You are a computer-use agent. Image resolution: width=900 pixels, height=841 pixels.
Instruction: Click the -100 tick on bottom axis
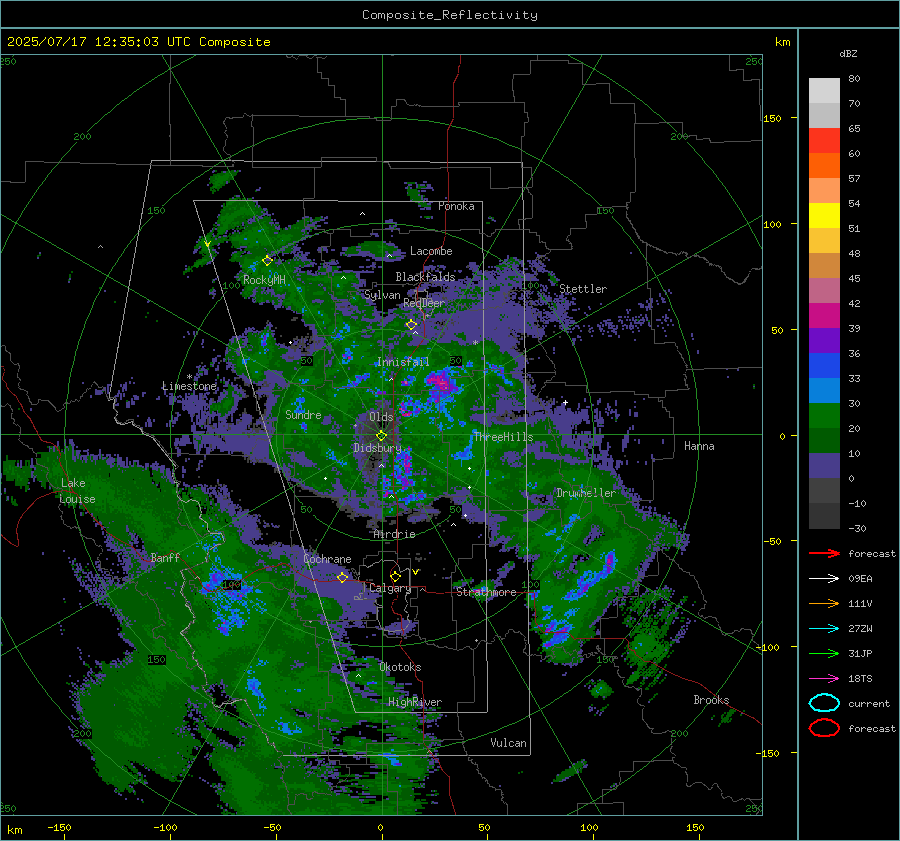click(x=165, y=827)
